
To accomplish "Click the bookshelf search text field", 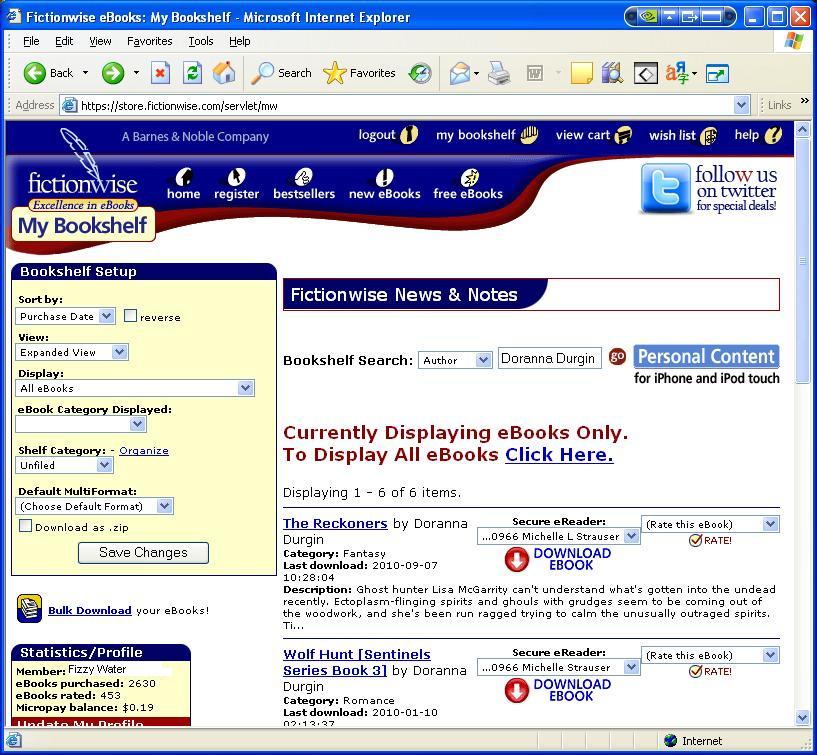I will pyautogui.click(x=550, y=358).
